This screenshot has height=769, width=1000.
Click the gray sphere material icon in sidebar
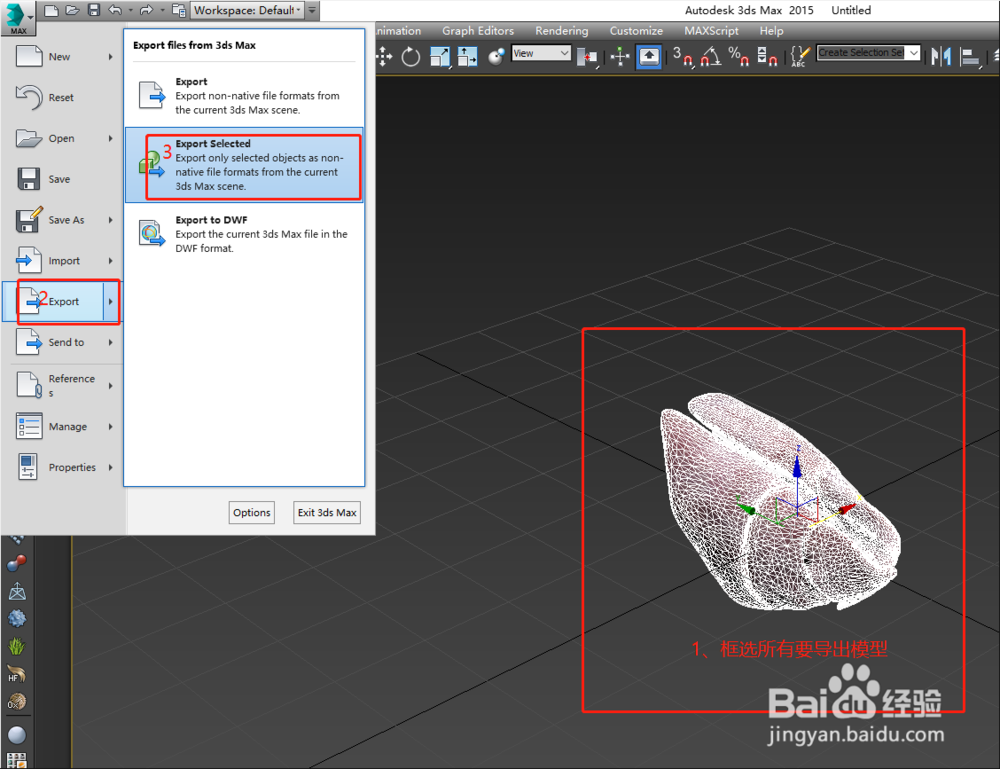click(17, 735)
